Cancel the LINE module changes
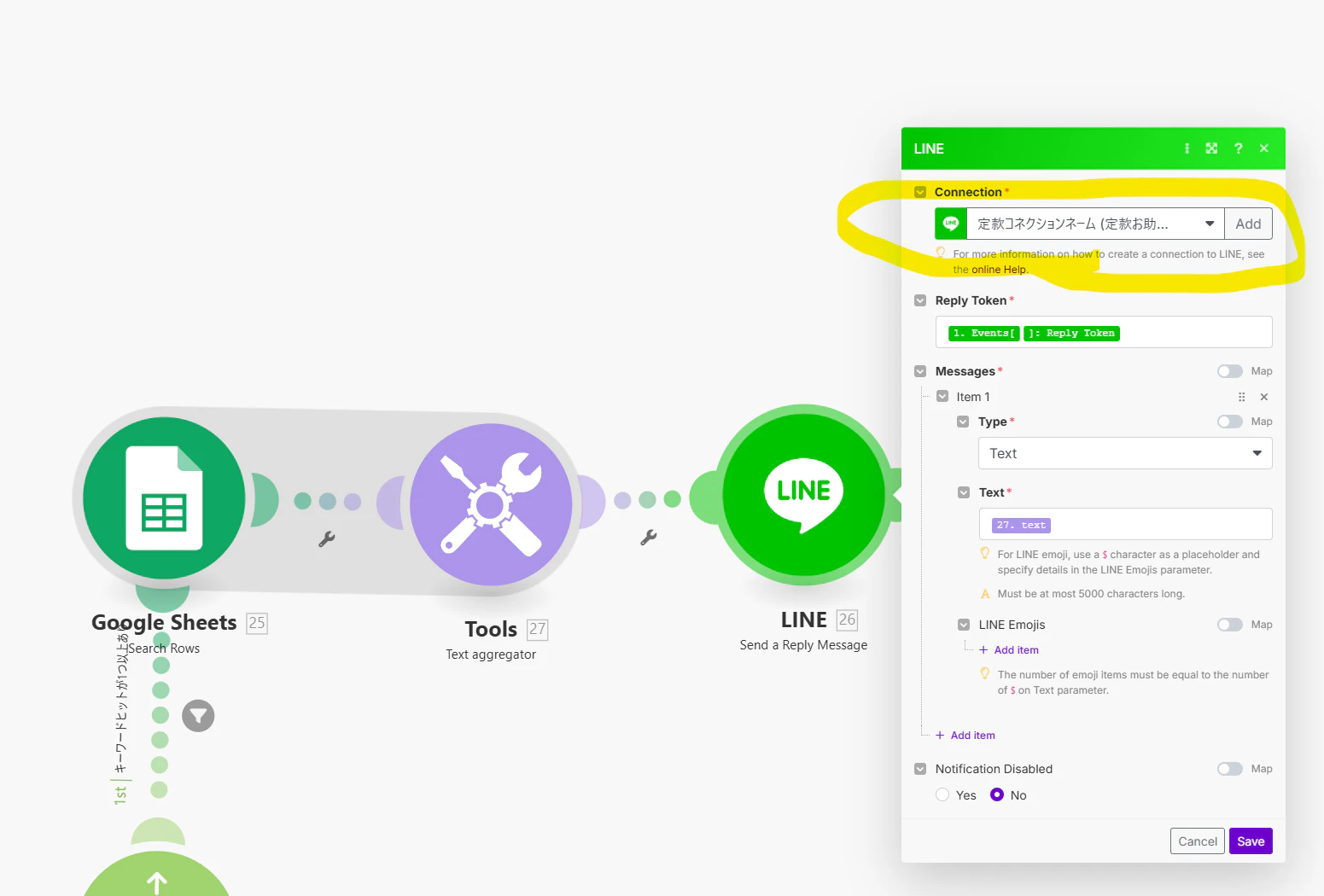Screen dimensions: 1324x896 (x=1198, y=841)
